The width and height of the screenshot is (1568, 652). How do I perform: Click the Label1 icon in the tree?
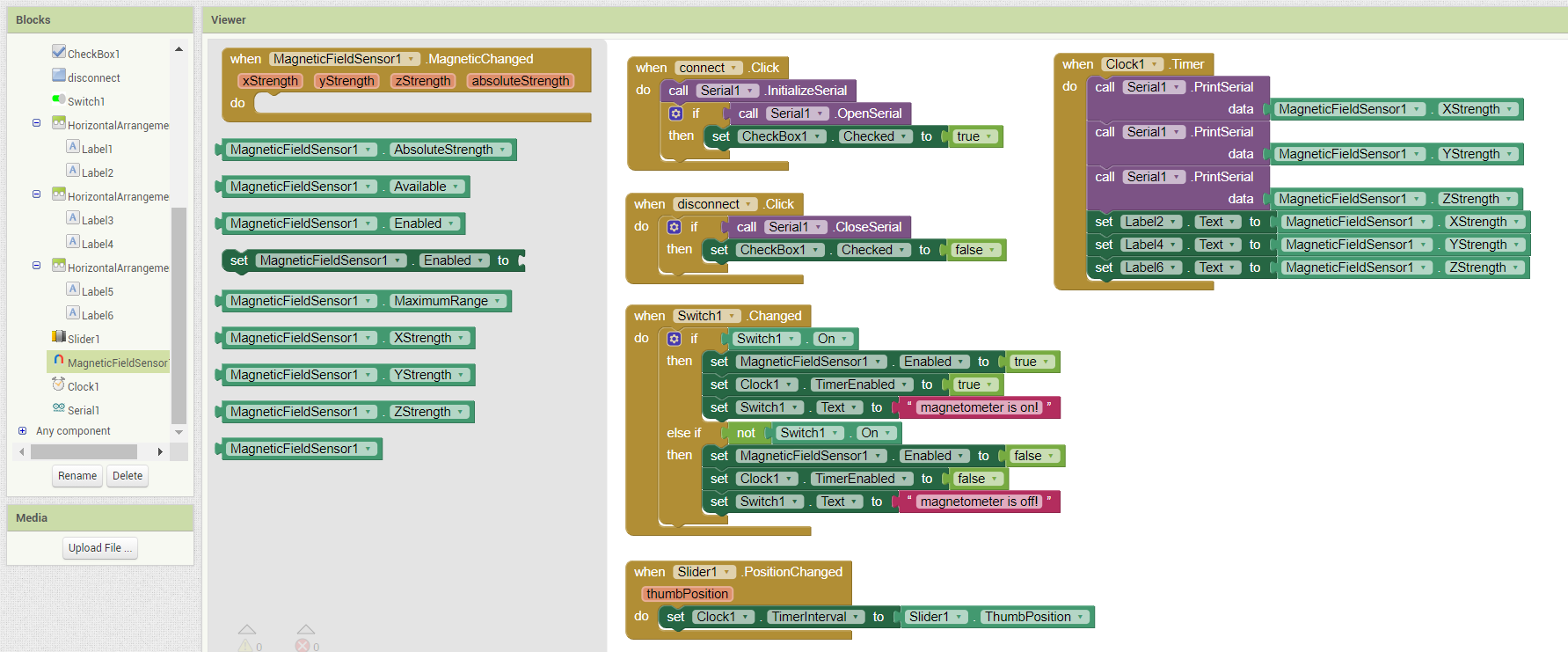coord(73,147)
